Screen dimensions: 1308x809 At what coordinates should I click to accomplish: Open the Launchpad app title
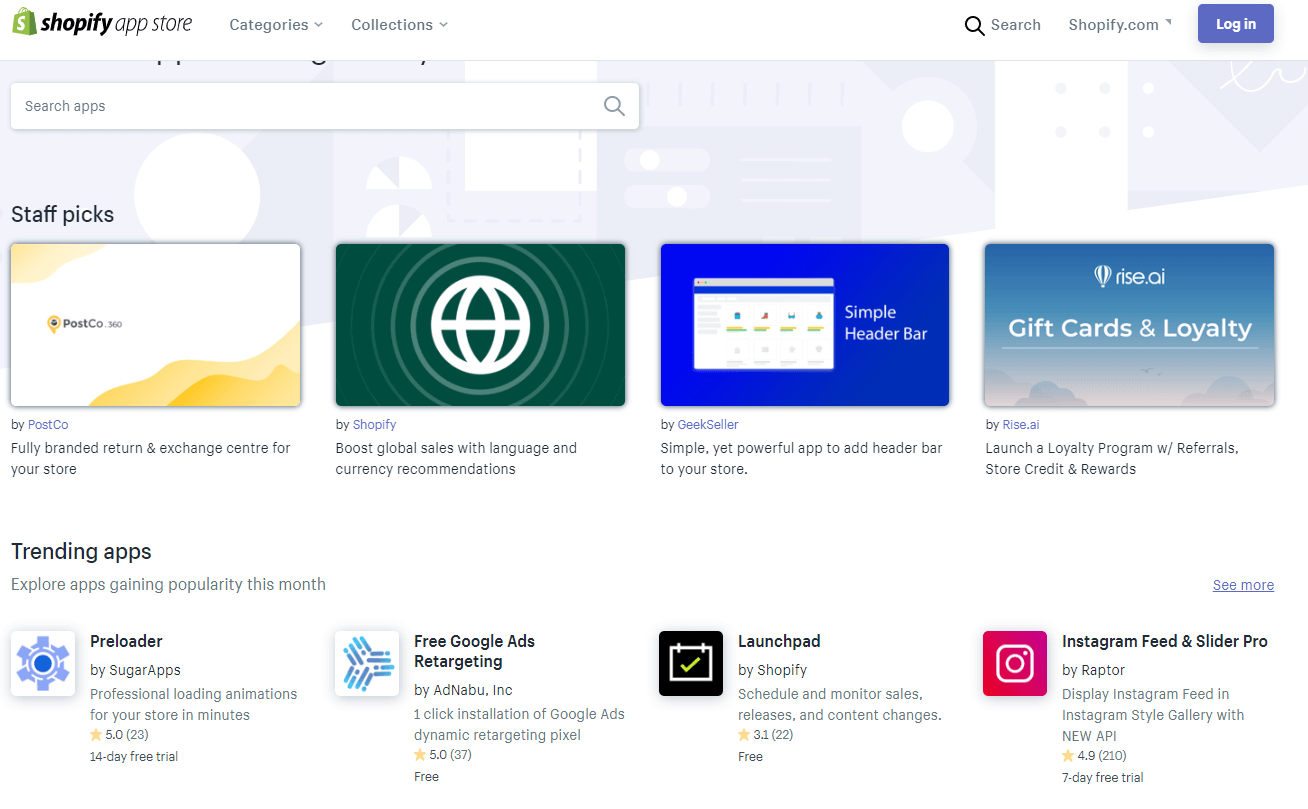[779, 641]
